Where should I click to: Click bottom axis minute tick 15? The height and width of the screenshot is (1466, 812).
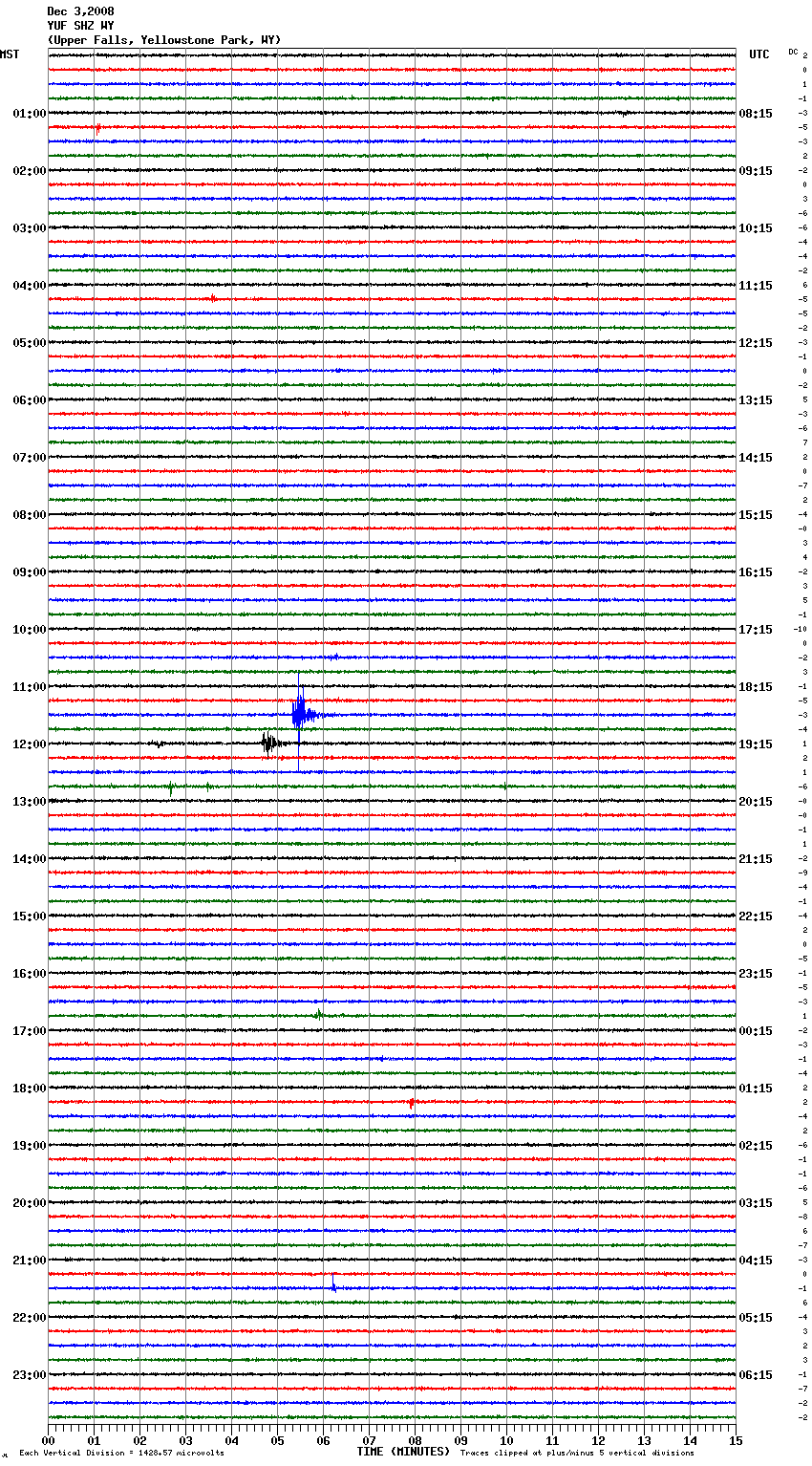(736, 1440)
